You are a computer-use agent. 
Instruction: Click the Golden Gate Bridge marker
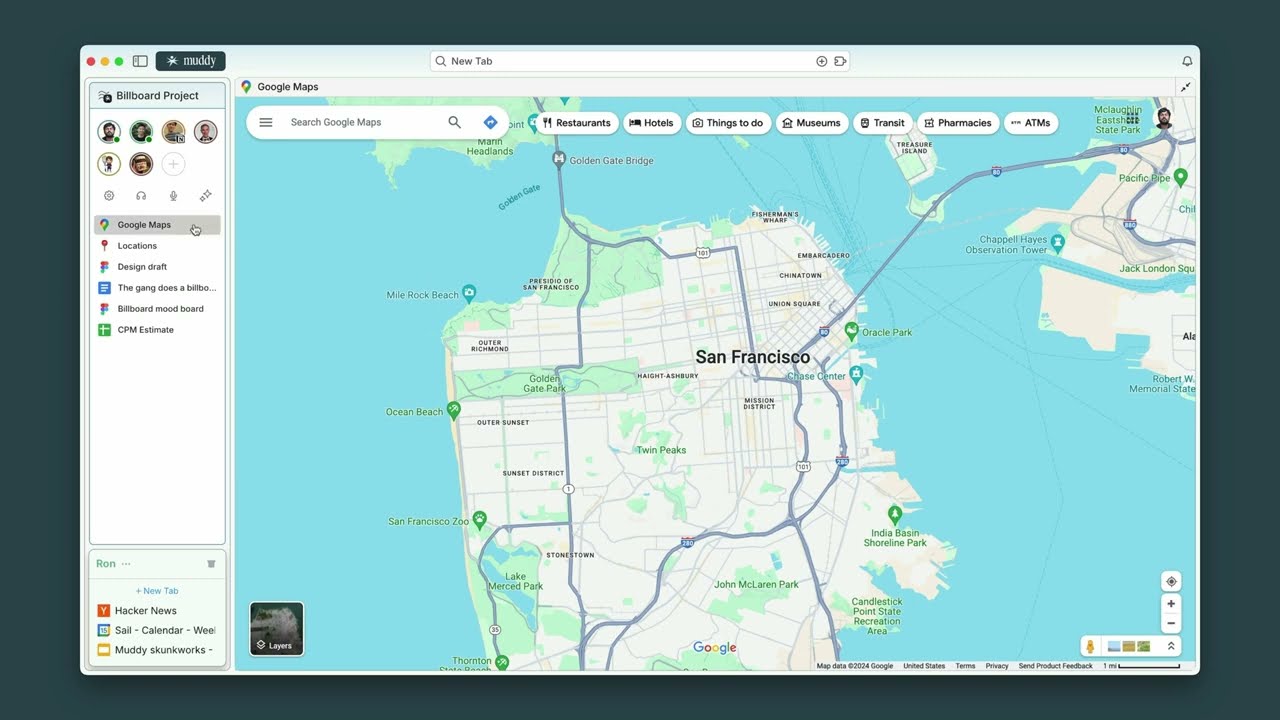[x=560, y=159]
